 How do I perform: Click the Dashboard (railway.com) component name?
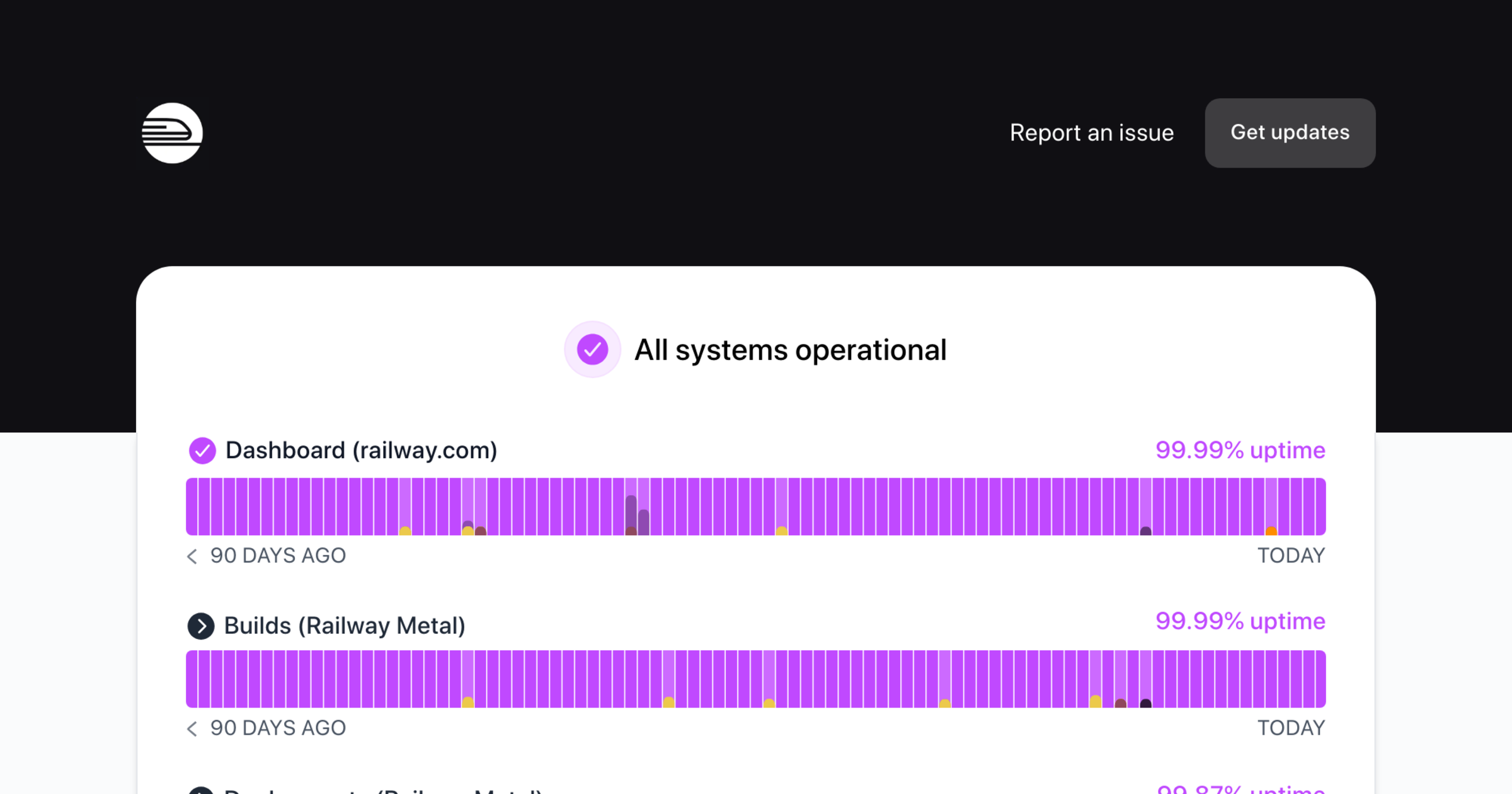click(x=361, y=451)
